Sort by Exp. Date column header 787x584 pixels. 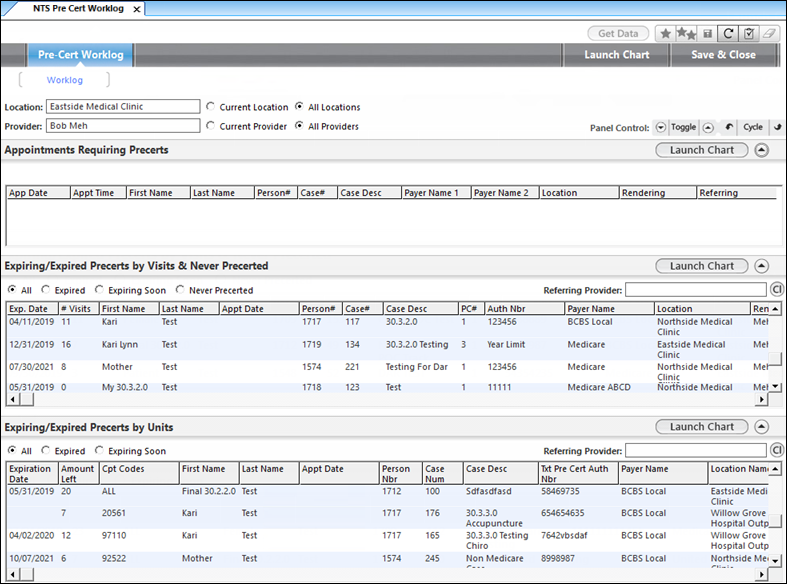point(32,309)
